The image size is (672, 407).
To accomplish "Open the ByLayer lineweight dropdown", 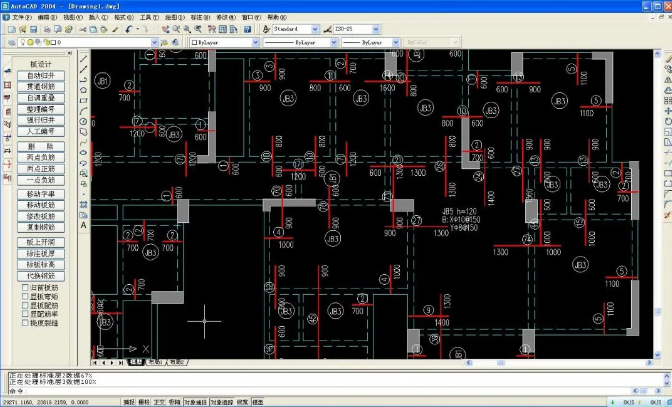I will 396,42.
